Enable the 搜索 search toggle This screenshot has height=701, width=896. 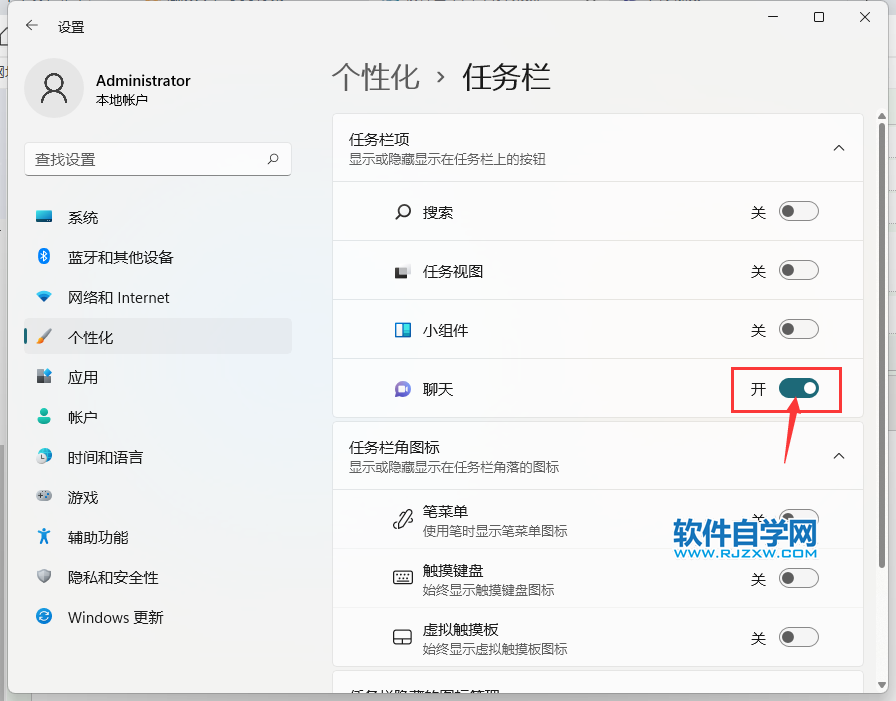pos(798,212)
